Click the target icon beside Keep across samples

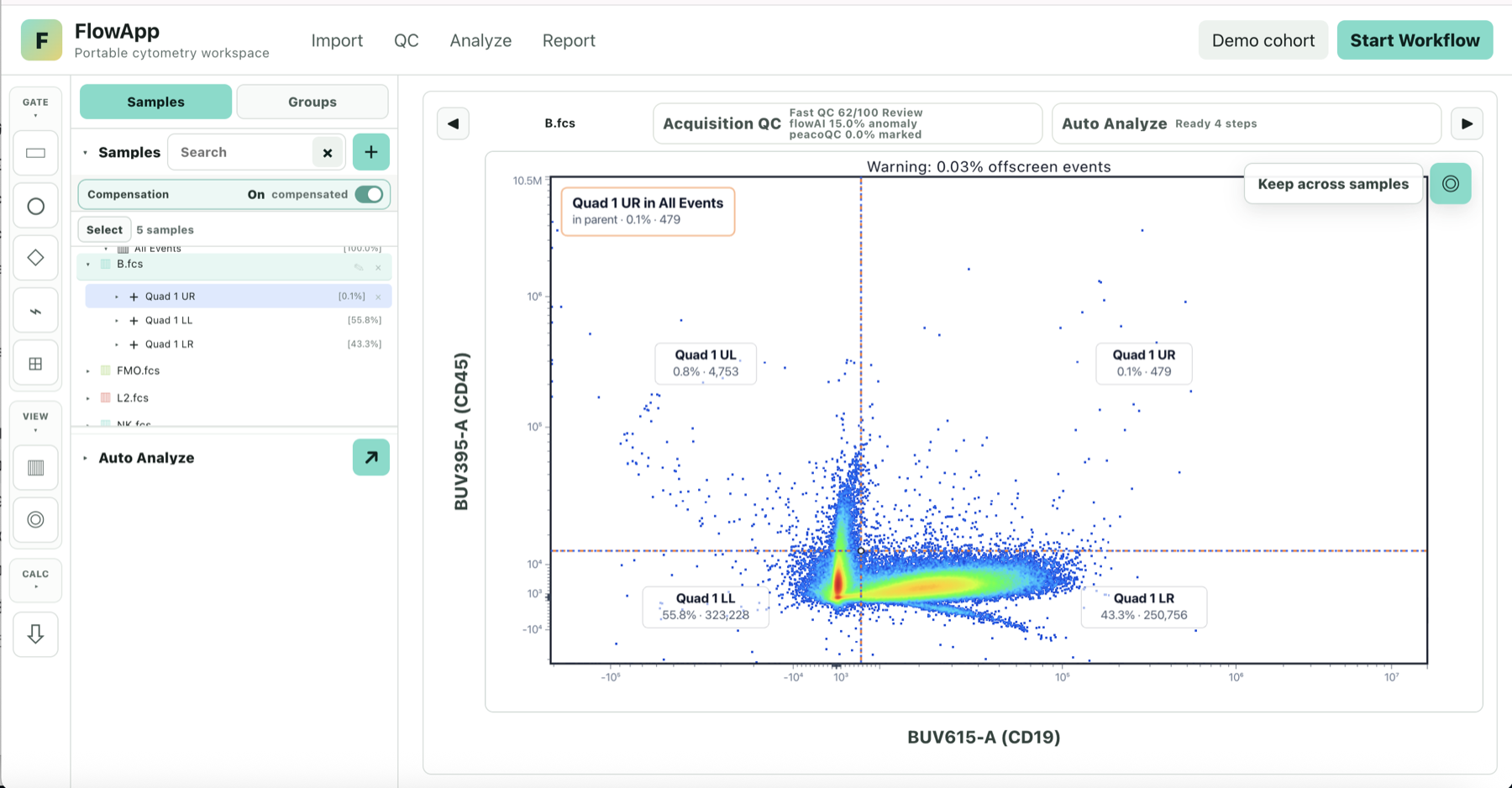coord(1451,184)
